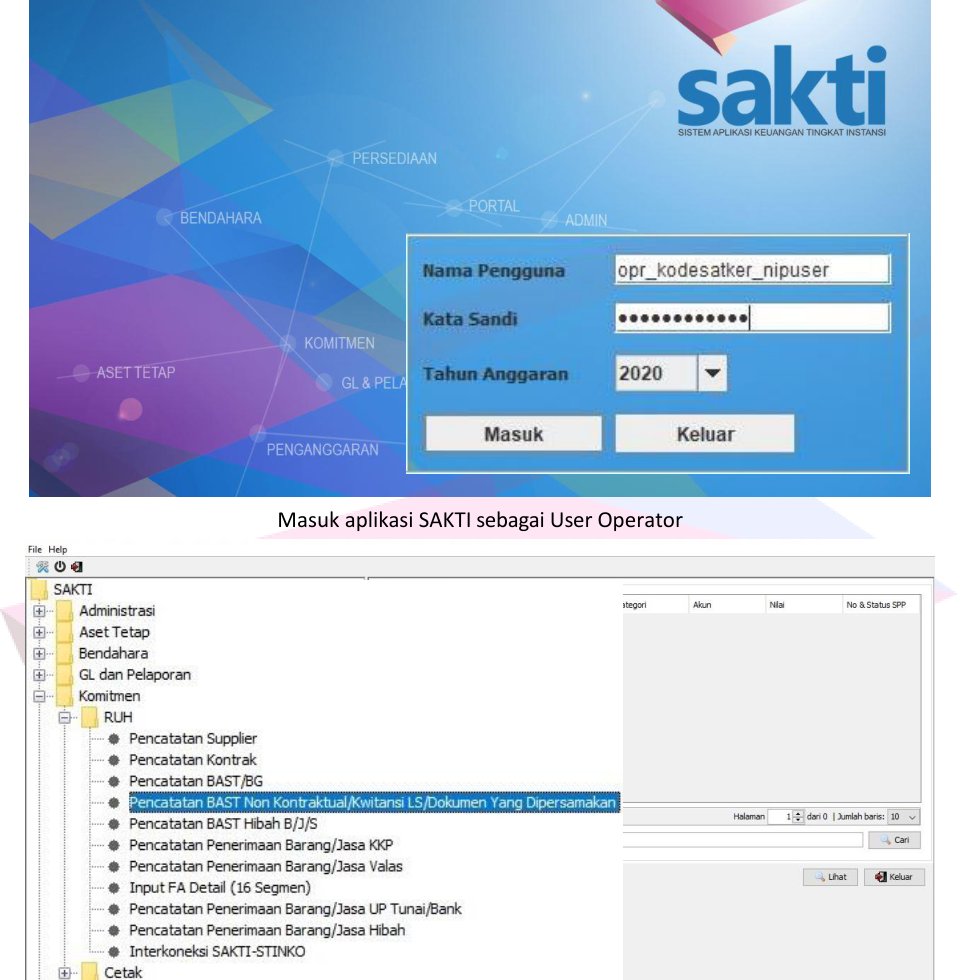Click the bullet icon beside Pencatatan Supplier
Screen dimensions: 961x980
point(116,739)
